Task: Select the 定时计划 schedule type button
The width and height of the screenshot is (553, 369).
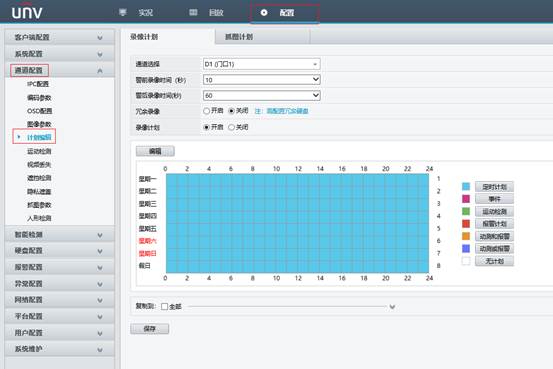Action: click(x=494, y=187)
